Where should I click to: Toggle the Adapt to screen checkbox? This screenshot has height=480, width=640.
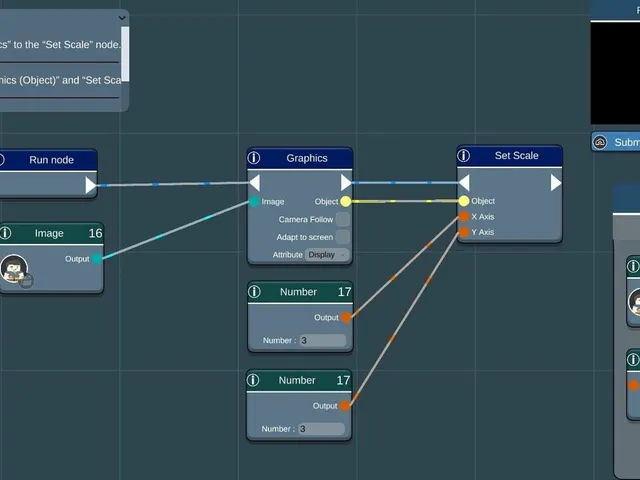click(342, 237)
